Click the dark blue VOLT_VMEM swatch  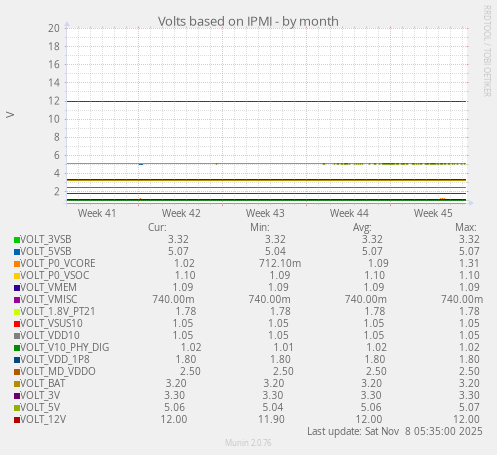pyautogui.click(x=17, y=288)
